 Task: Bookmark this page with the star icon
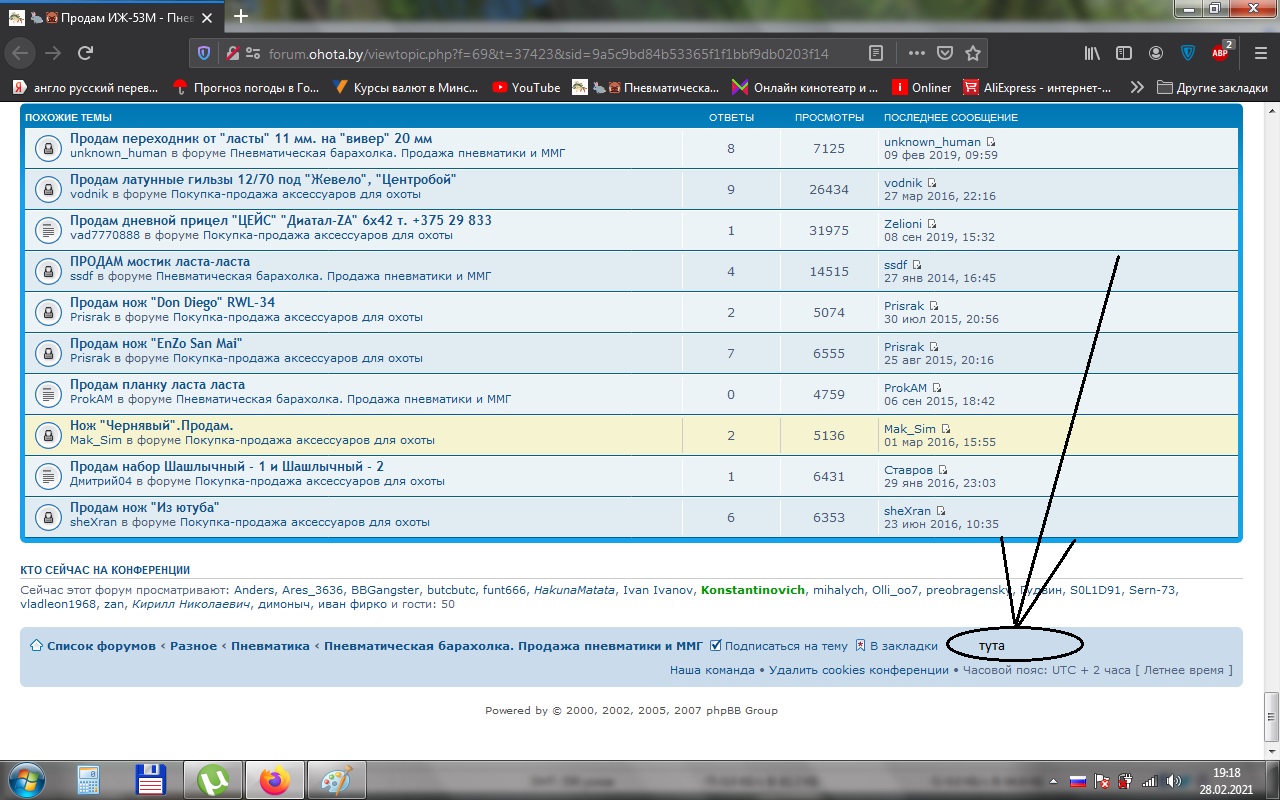click(973, 53)
